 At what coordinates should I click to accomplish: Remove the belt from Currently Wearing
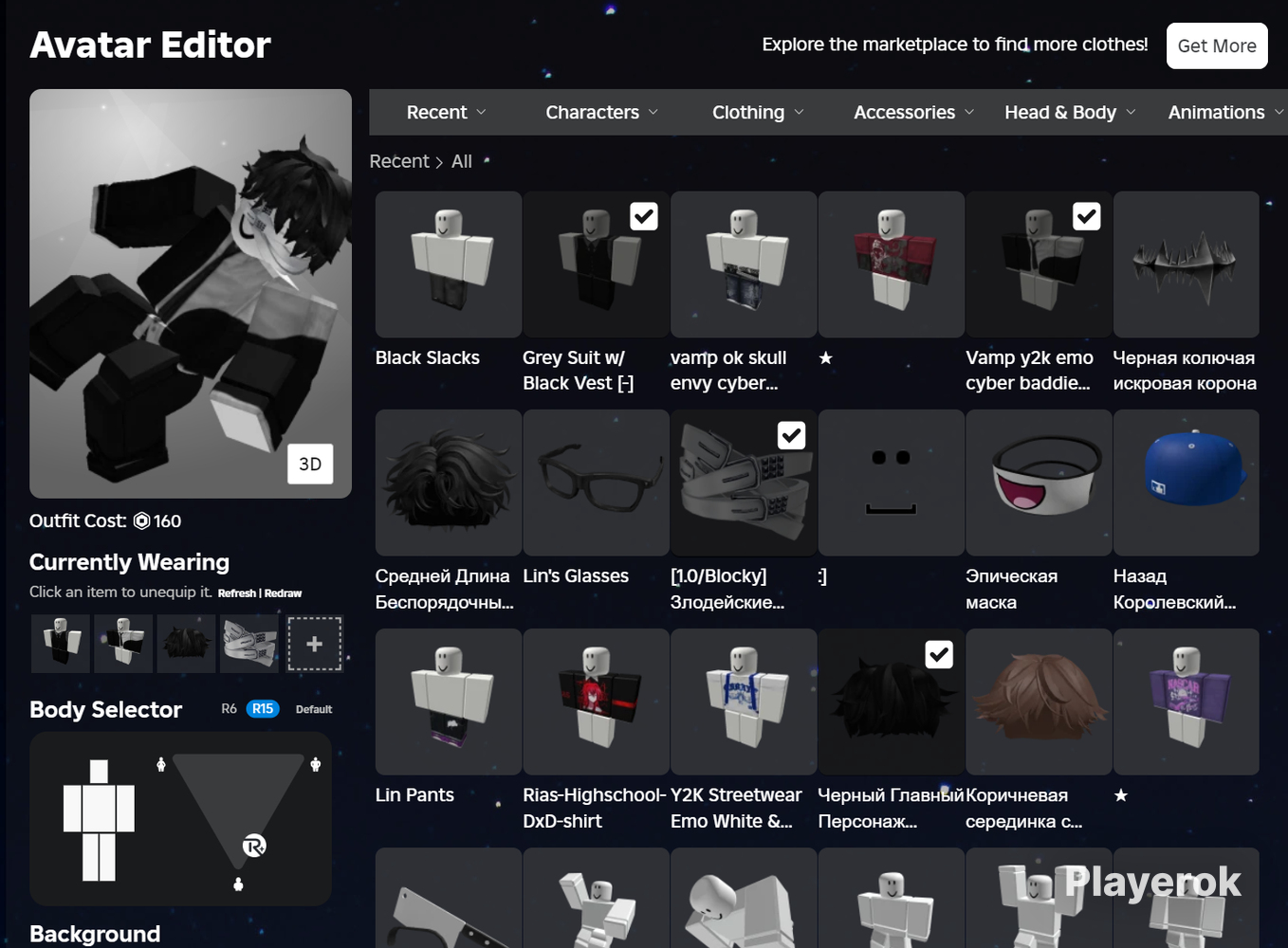[x=250, y=644]
